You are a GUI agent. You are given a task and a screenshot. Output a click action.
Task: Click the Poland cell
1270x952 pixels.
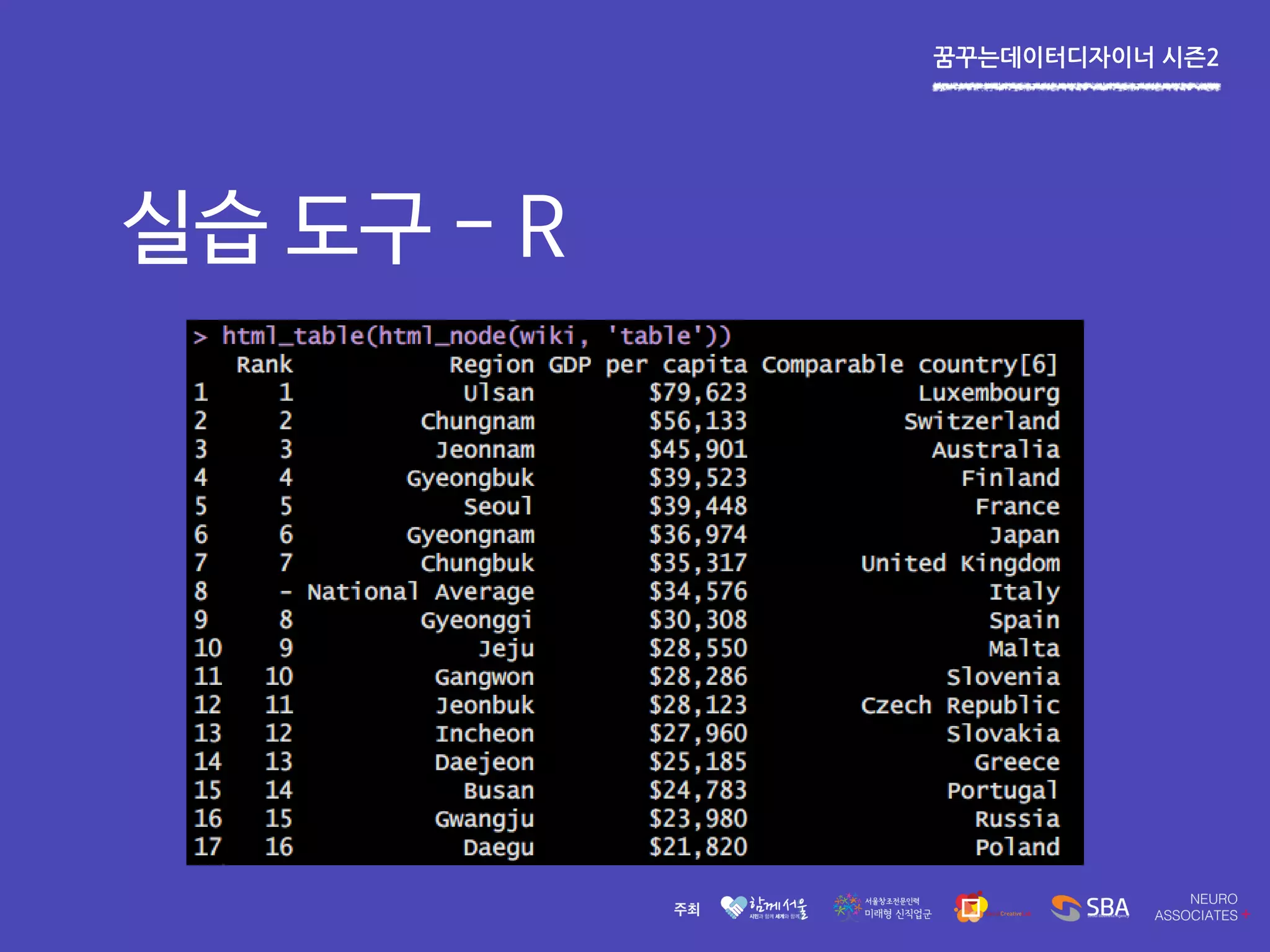[1018, 847]
